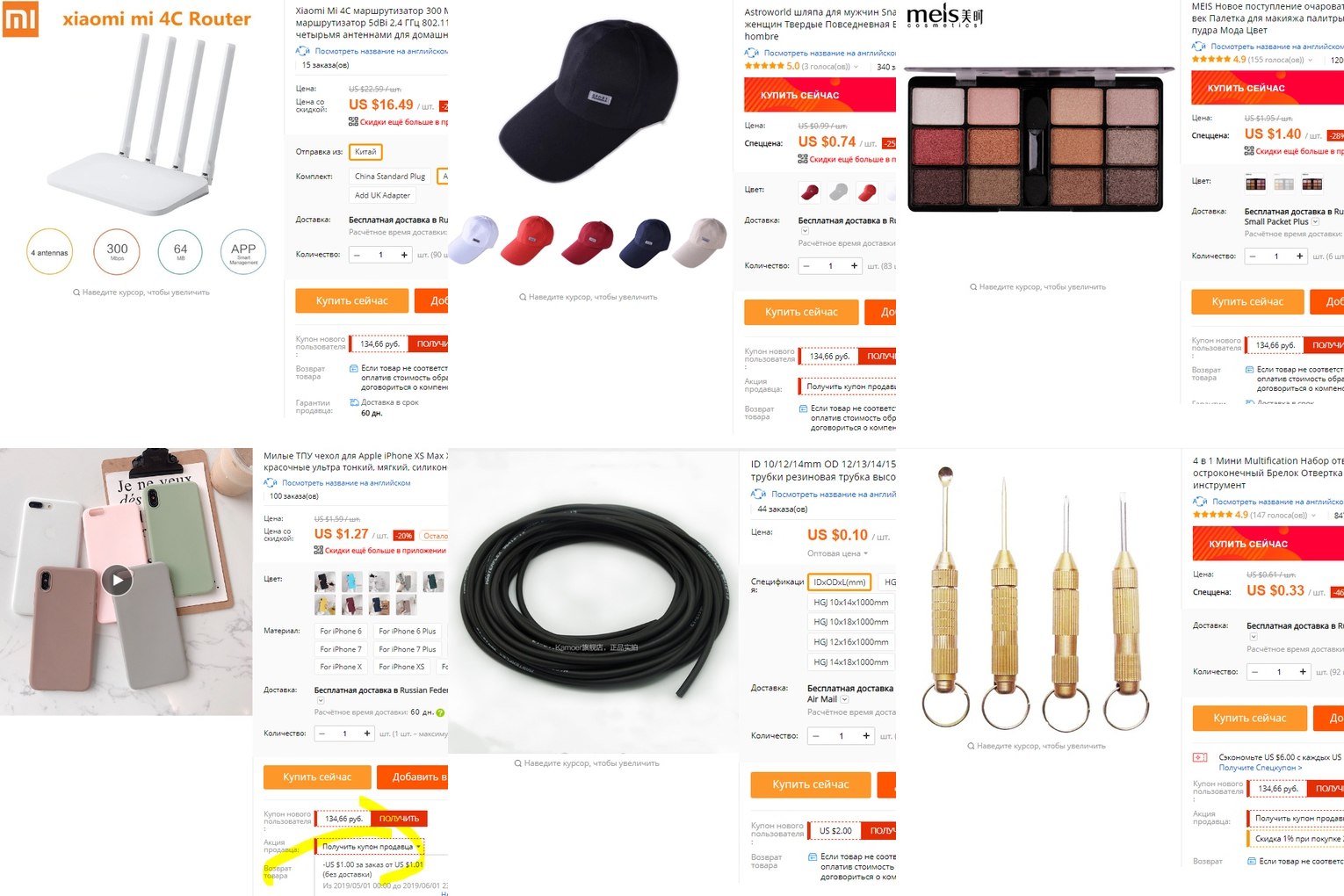Select the Китай shipping origin option
The image size is (1344, 896).
(365, 152)
